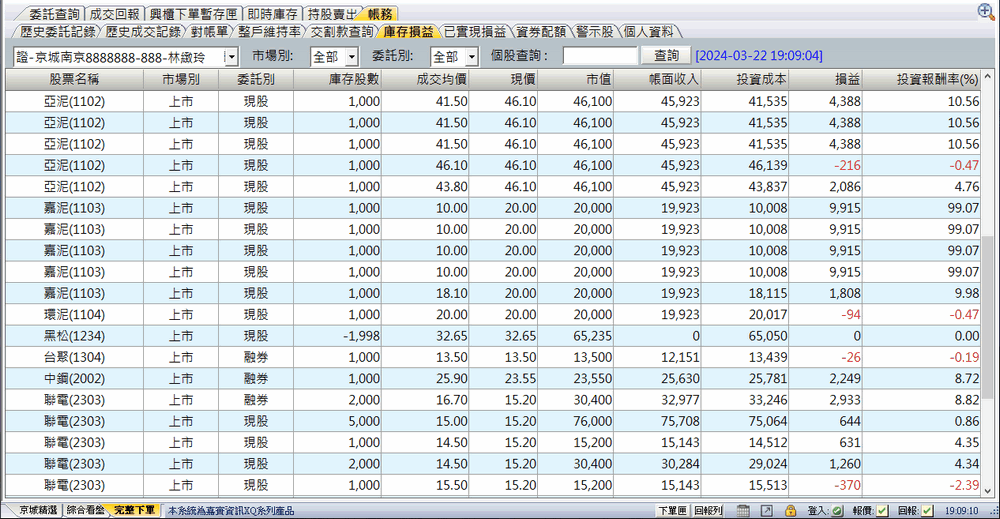This screenshot has height=519, width=1000.
Task: Click the 查詢 button
Action: 666,56
